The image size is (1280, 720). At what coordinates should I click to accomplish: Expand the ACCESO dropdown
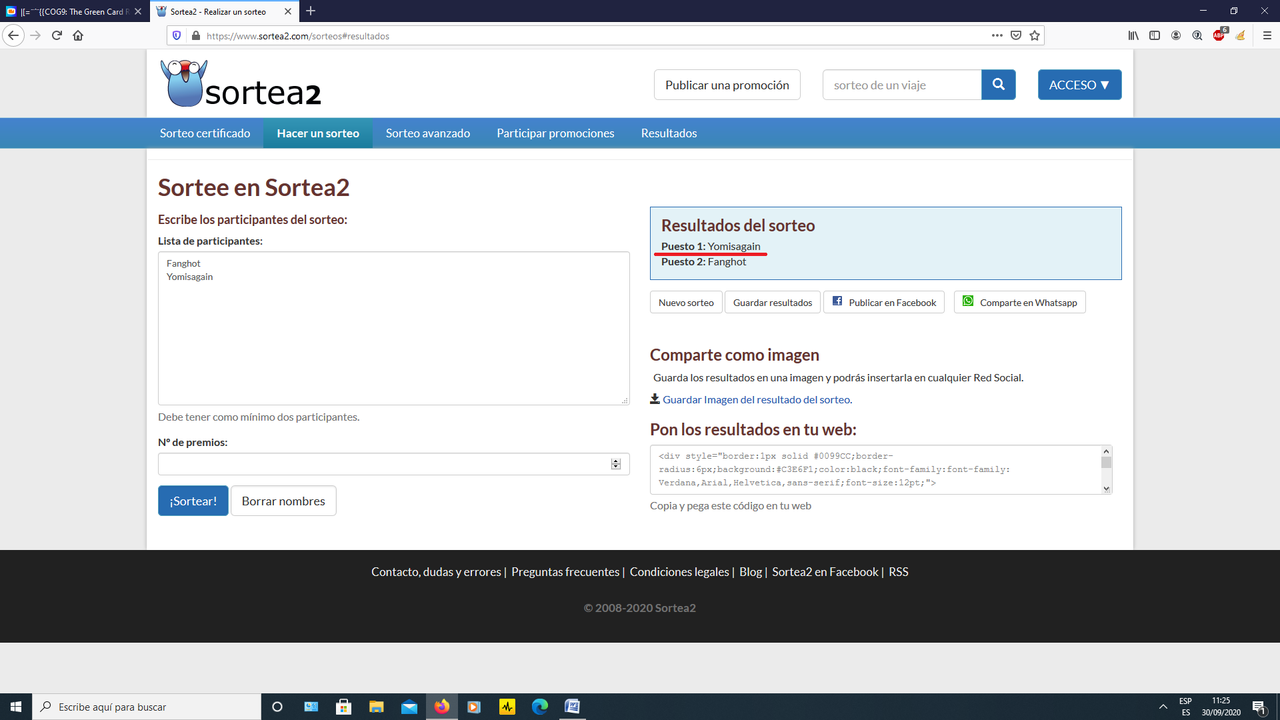[1079, 85]
